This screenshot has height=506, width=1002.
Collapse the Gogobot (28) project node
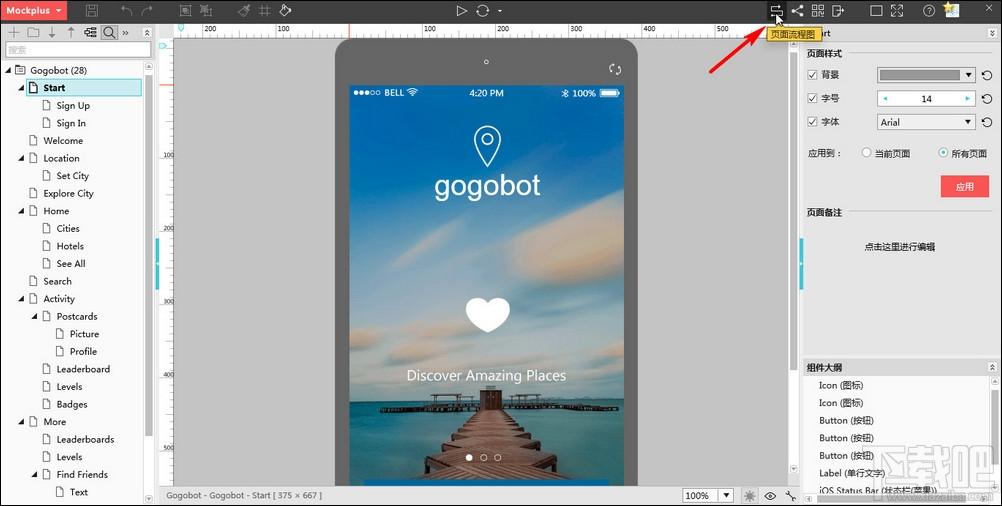click(x=8, y=70)
